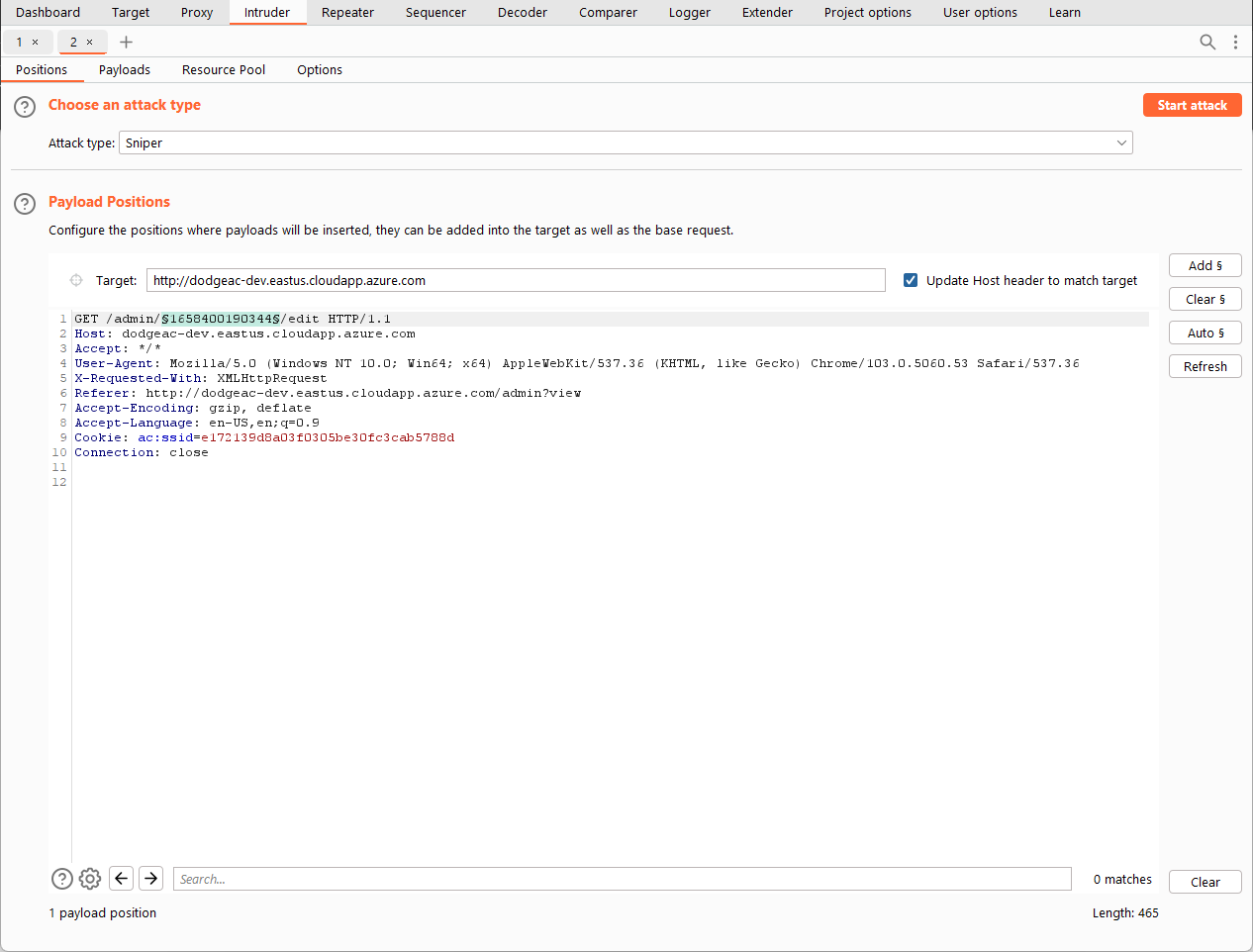Viewport: 1253px width, 952px height.
Task: Switch to the Payloads sub-tab
Action: click(125, 70)
